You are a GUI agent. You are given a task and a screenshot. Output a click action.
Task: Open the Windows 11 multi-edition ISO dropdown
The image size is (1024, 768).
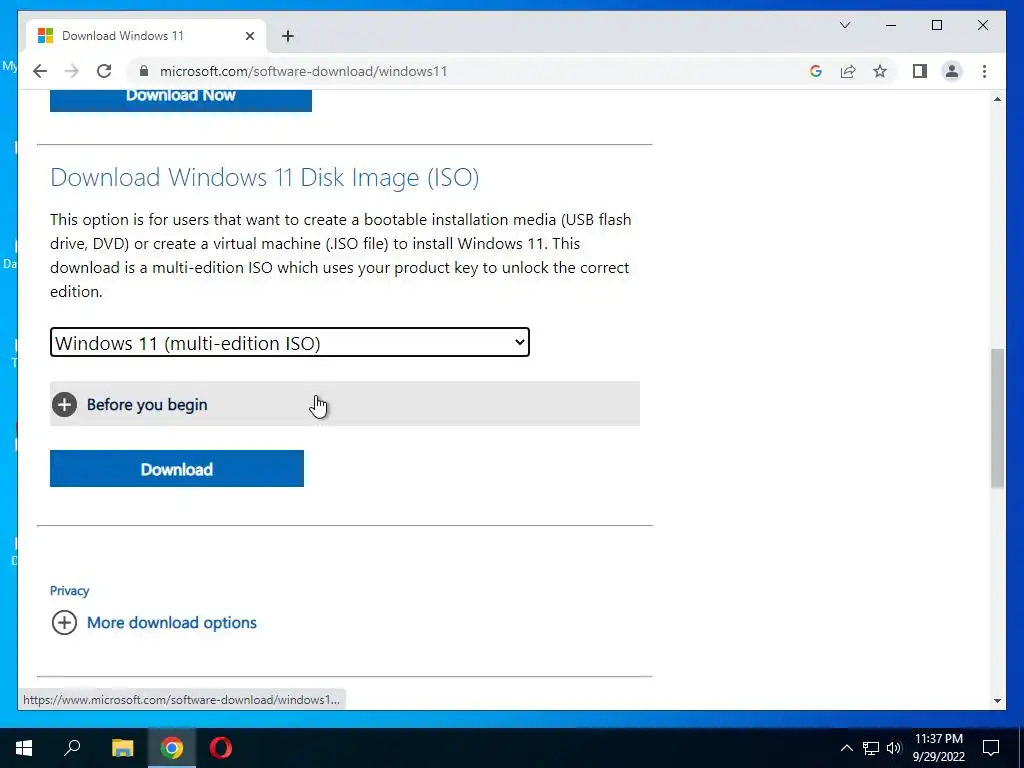pos(290,342)
